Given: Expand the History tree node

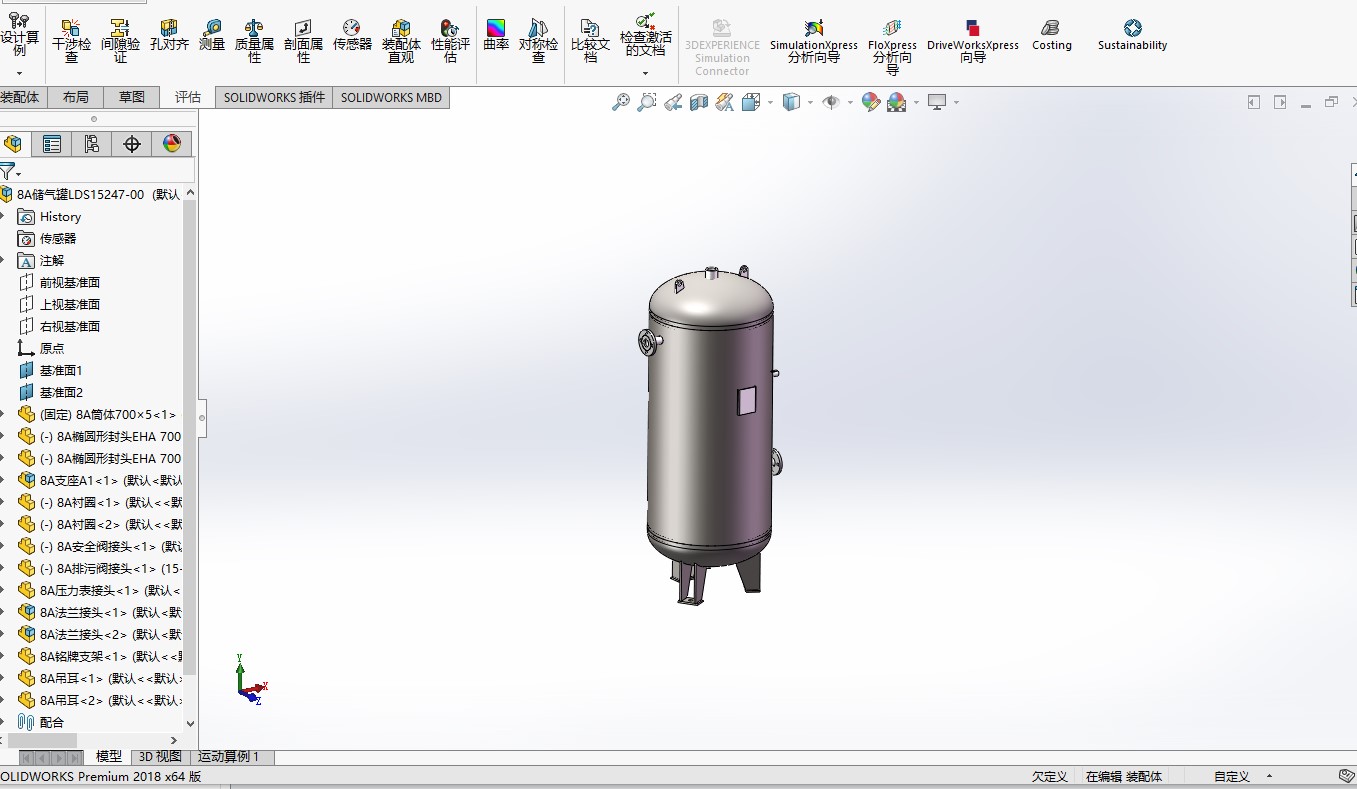Looking at the screenshot, I should 3,217.
